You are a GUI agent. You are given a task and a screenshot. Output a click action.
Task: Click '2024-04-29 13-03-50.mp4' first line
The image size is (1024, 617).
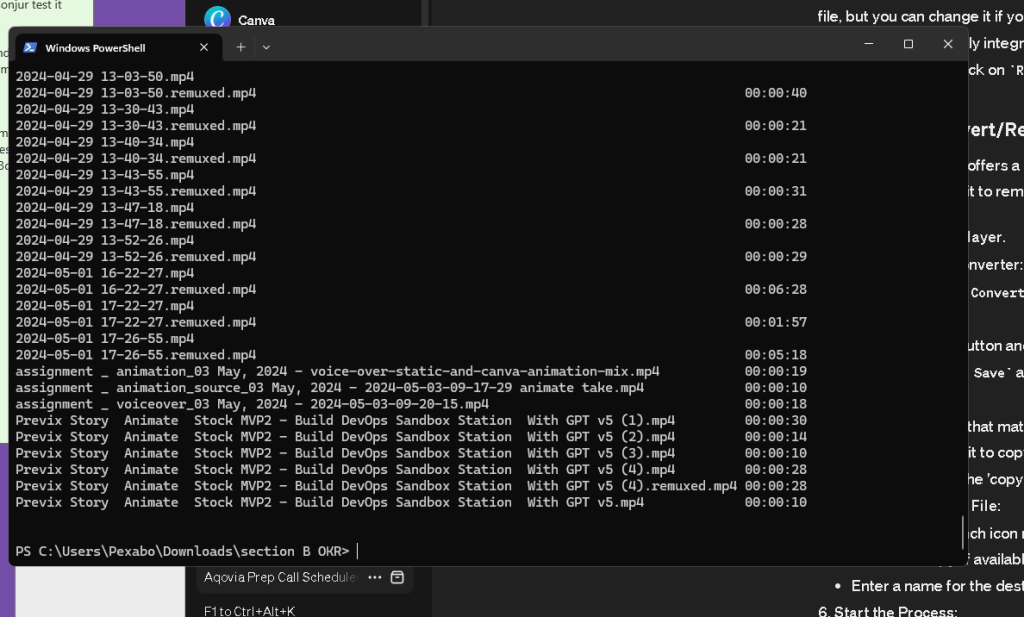pos(104,76)
